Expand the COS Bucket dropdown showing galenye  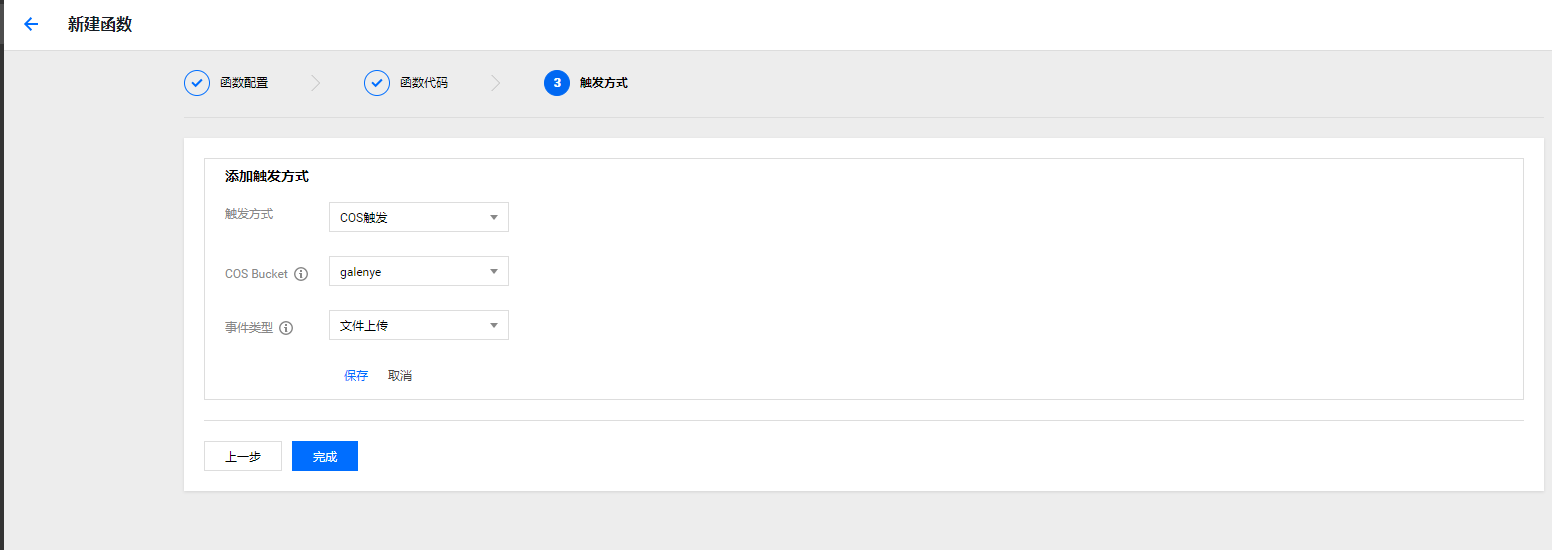point(418,271)
